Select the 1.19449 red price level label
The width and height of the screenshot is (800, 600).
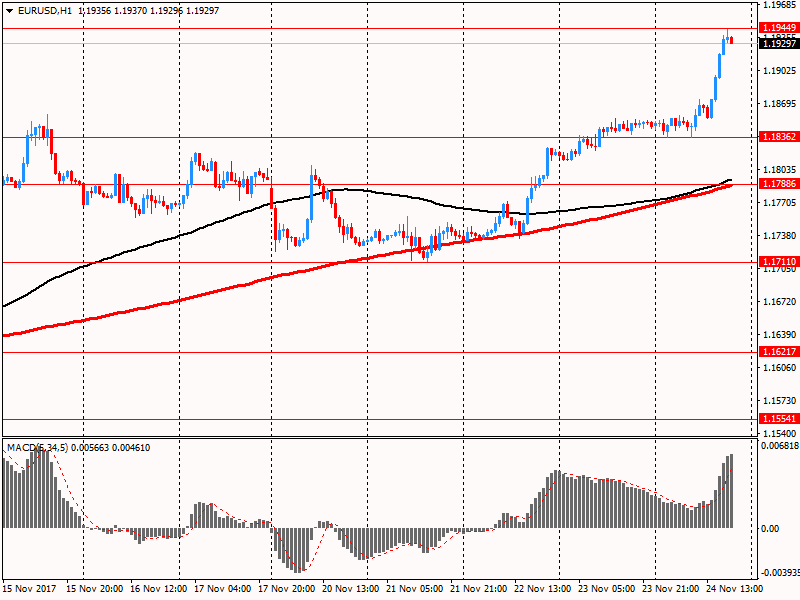pos(779,28)
